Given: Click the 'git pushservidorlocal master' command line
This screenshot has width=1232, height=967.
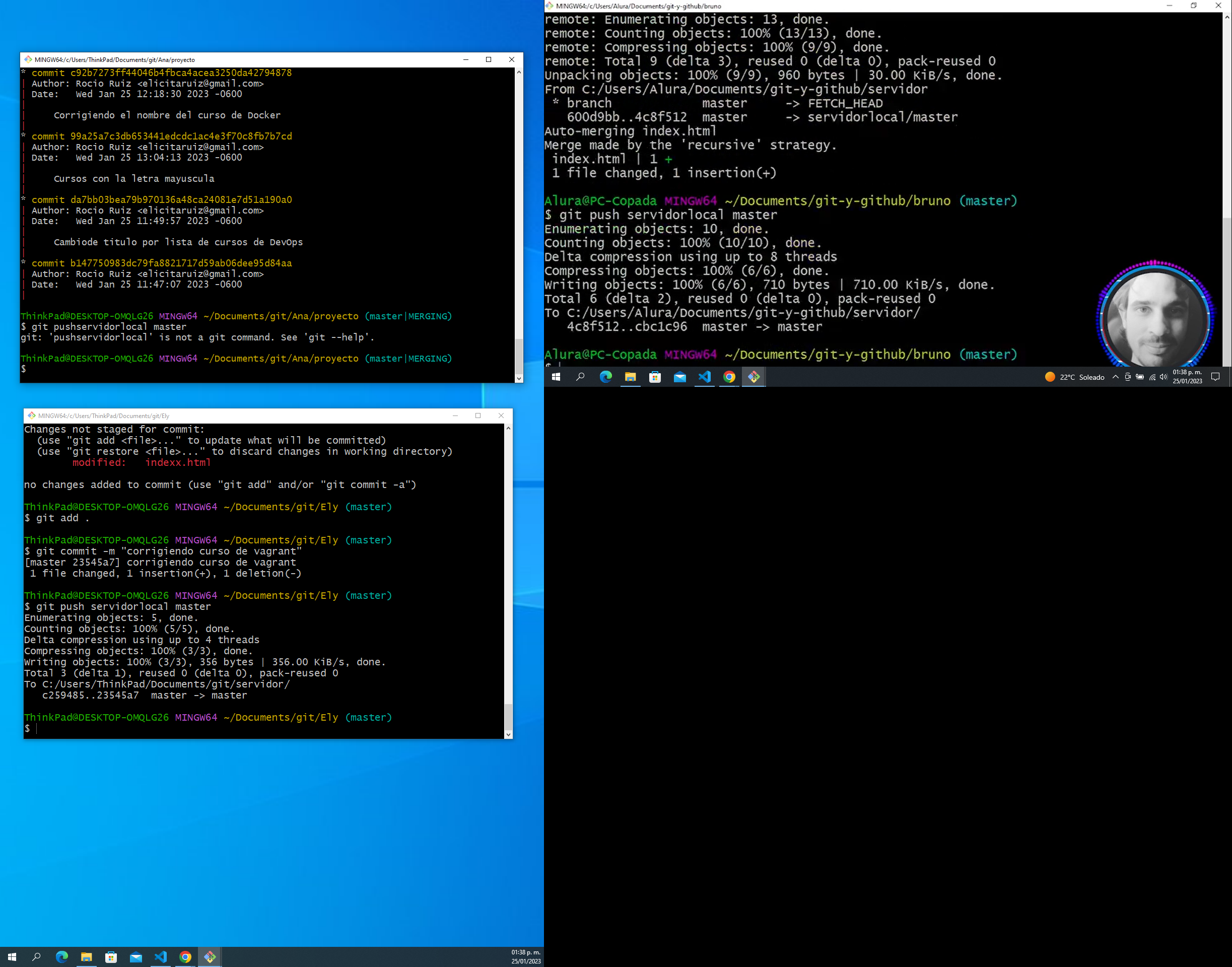Looking at the screenshot, I should point(104,327).
